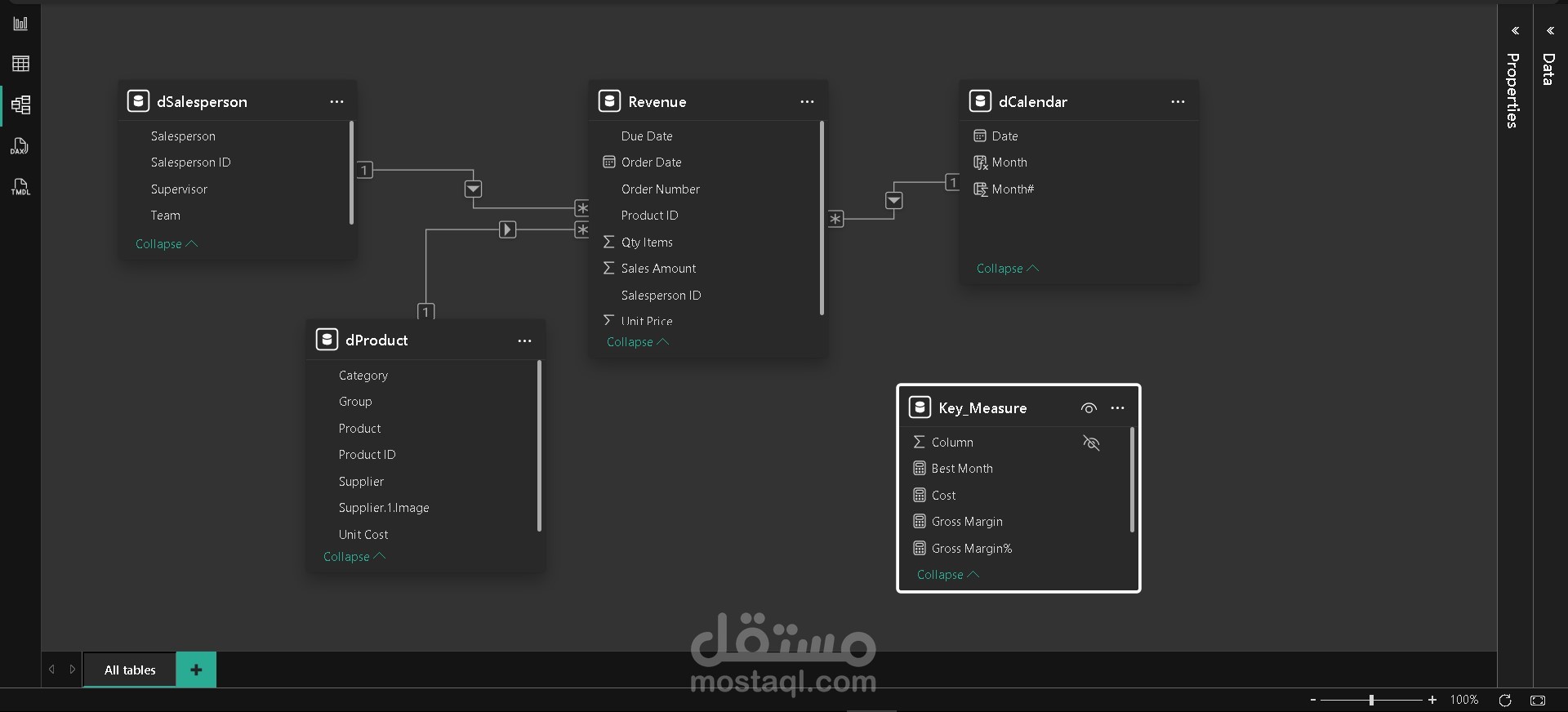Open Revenue table more options ellipsis
The width and height of the screenshot is (1568, 712).
coord(807,102)
